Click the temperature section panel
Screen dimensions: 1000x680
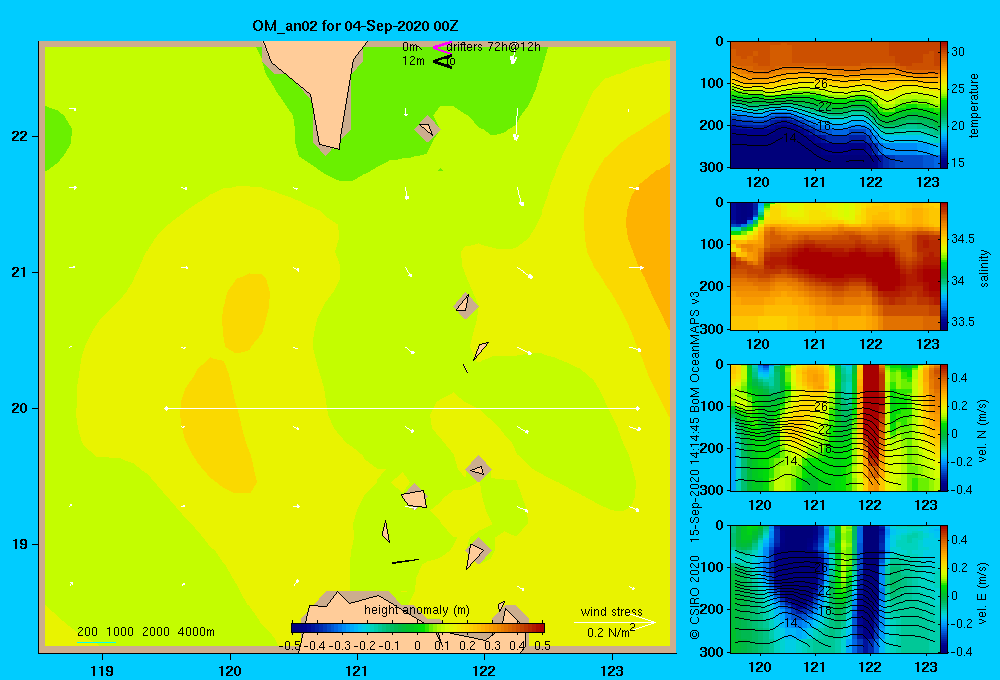pos(835,105)
